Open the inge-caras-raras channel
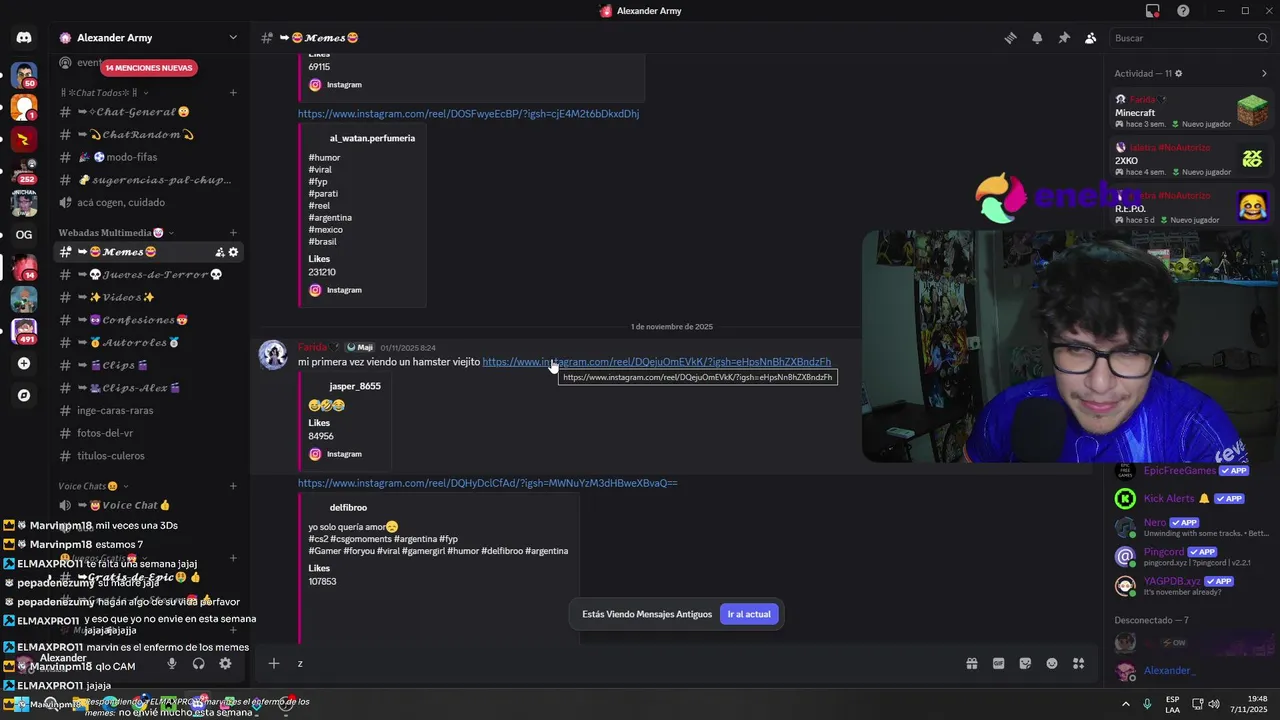Image resolution: width=1280 pixels, height=720 pixels. pyautogui.click(x=149, y=410)
